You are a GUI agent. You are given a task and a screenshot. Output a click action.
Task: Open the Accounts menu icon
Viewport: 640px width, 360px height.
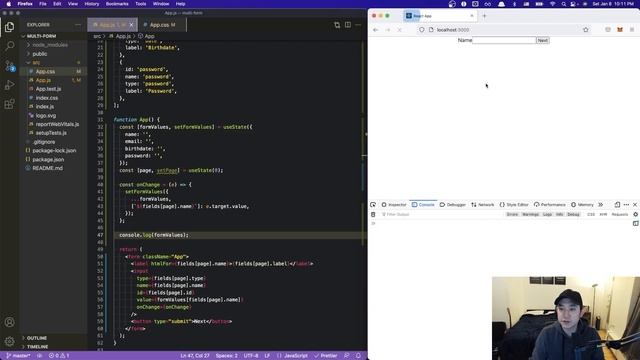pos(9,322)
